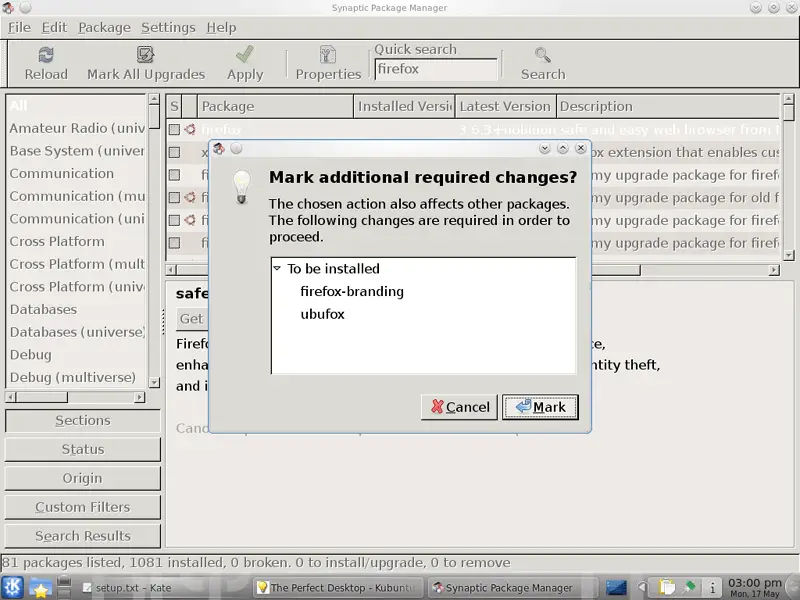Click the Reload toolbar icon
Screen dimensions: 800x600
click(x=46, y=55)
